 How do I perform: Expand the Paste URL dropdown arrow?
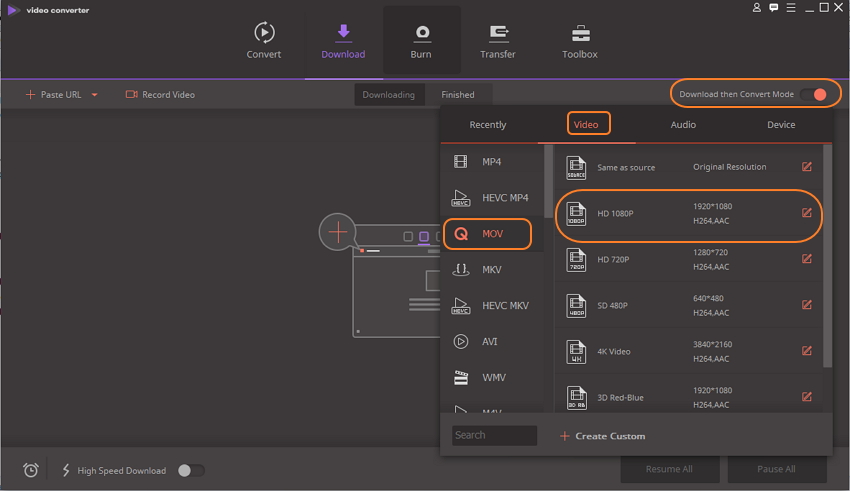click(94, 95)
